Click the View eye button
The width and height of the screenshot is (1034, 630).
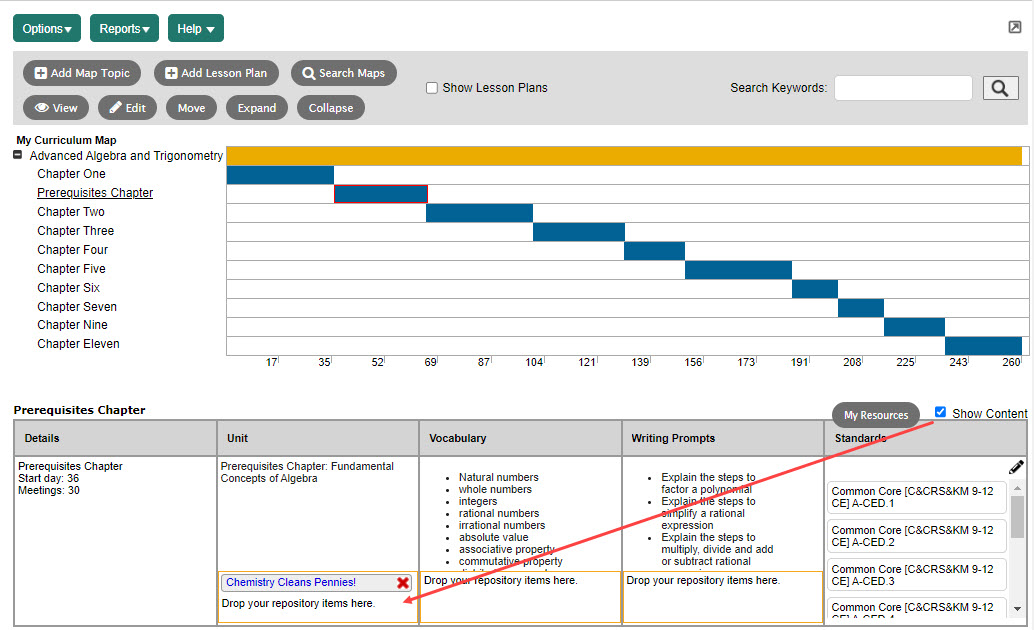56,108
